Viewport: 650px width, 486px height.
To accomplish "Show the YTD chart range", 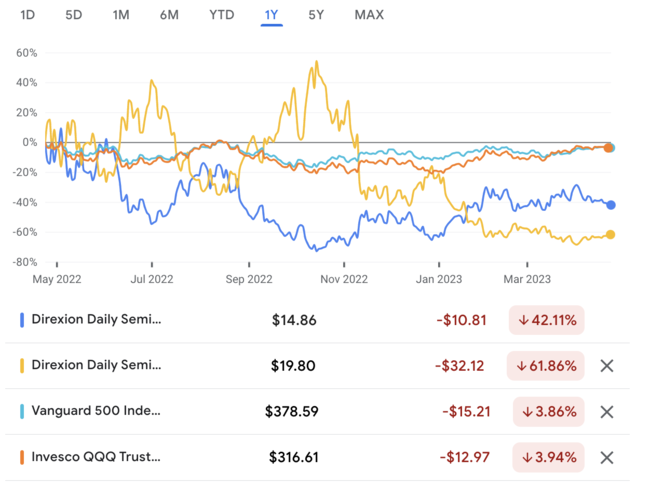I will pyautogui.click(x=222, y=15).
